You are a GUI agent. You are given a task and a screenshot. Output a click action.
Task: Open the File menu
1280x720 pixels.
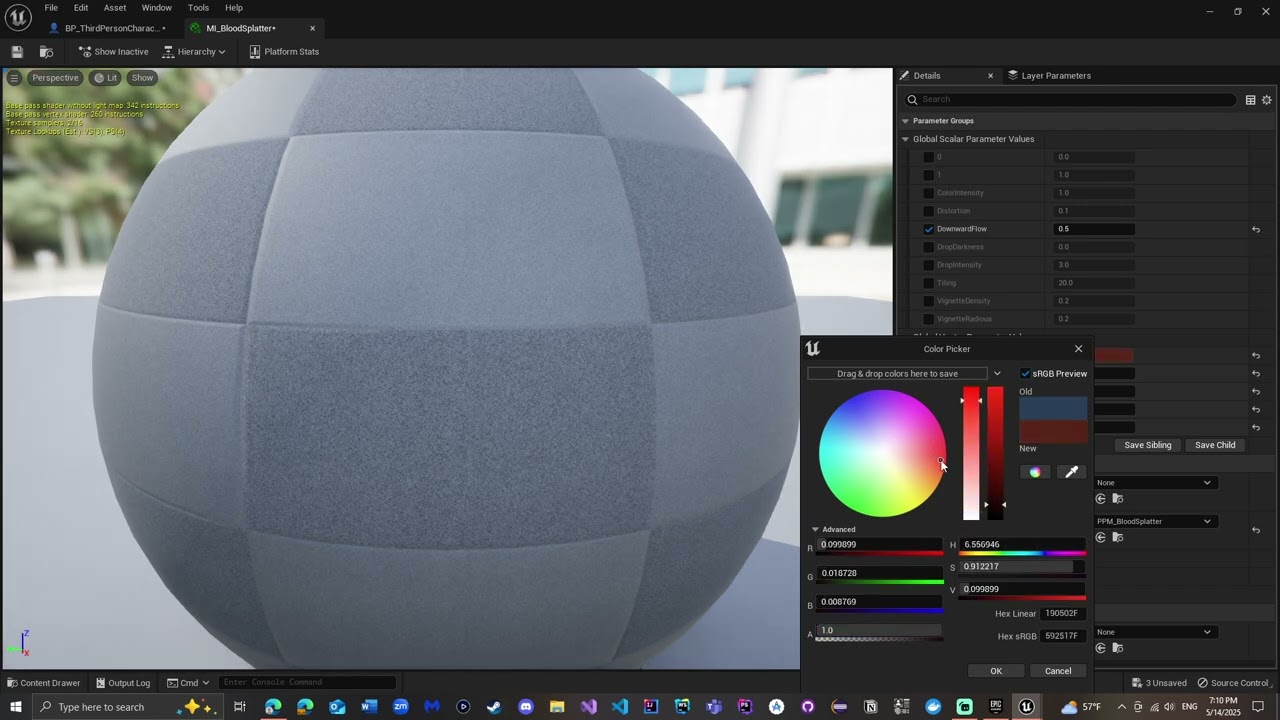point(51,8)
